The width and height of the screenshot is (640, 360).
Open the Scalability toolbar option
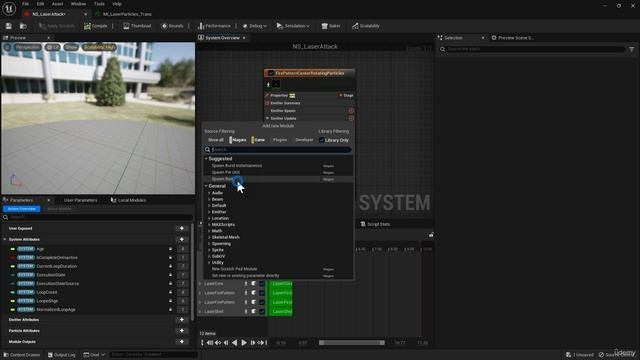click(366, 26)
